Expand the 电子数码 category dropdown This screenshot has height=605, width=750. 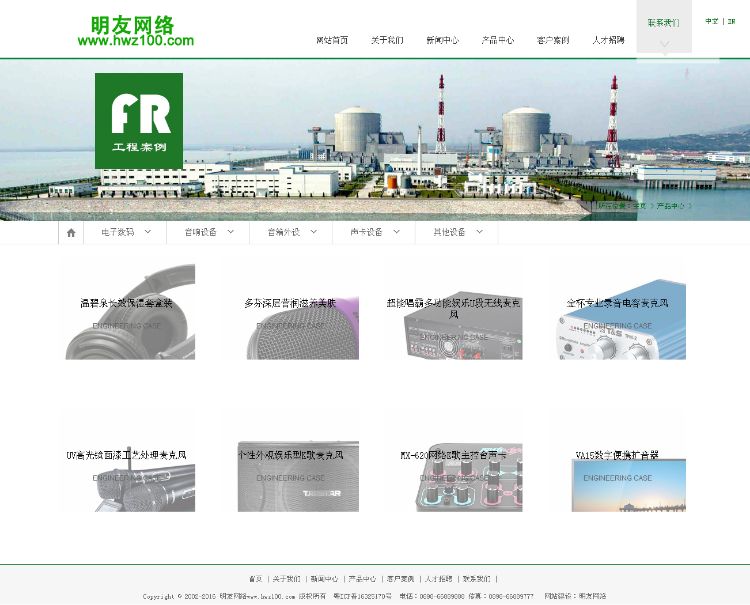125,232
